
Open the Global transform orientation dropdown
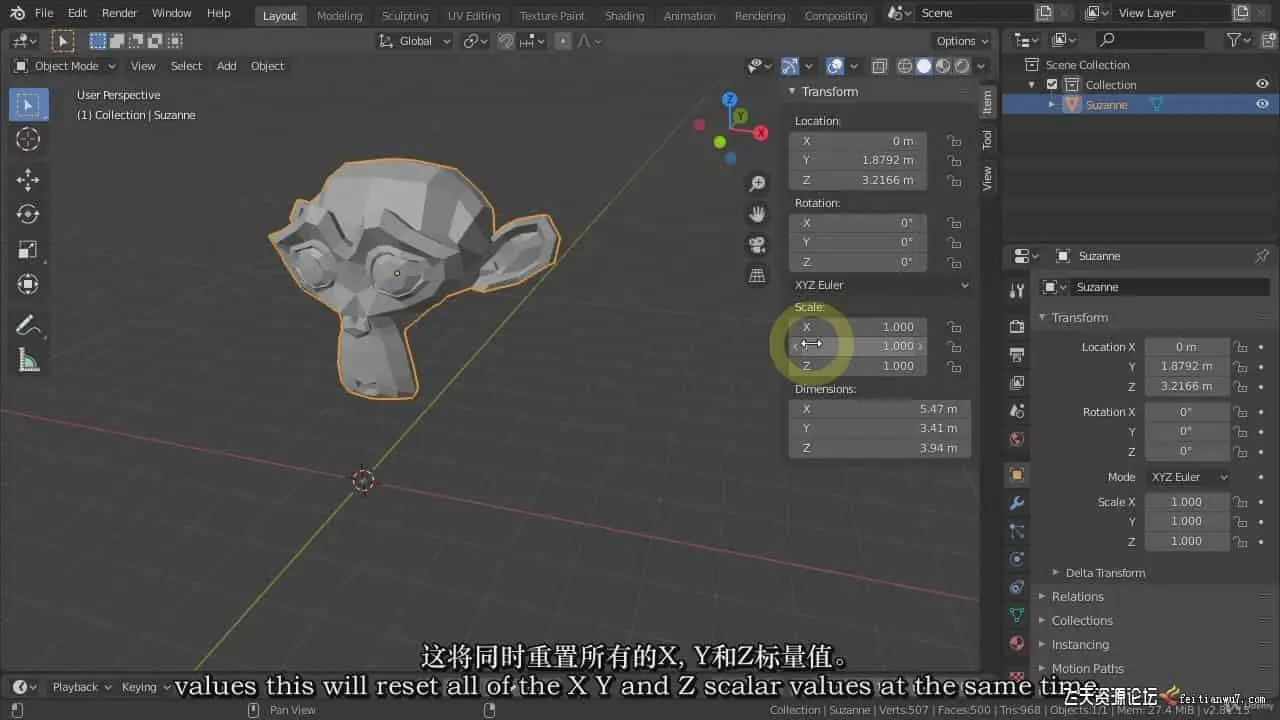[415, 41]
